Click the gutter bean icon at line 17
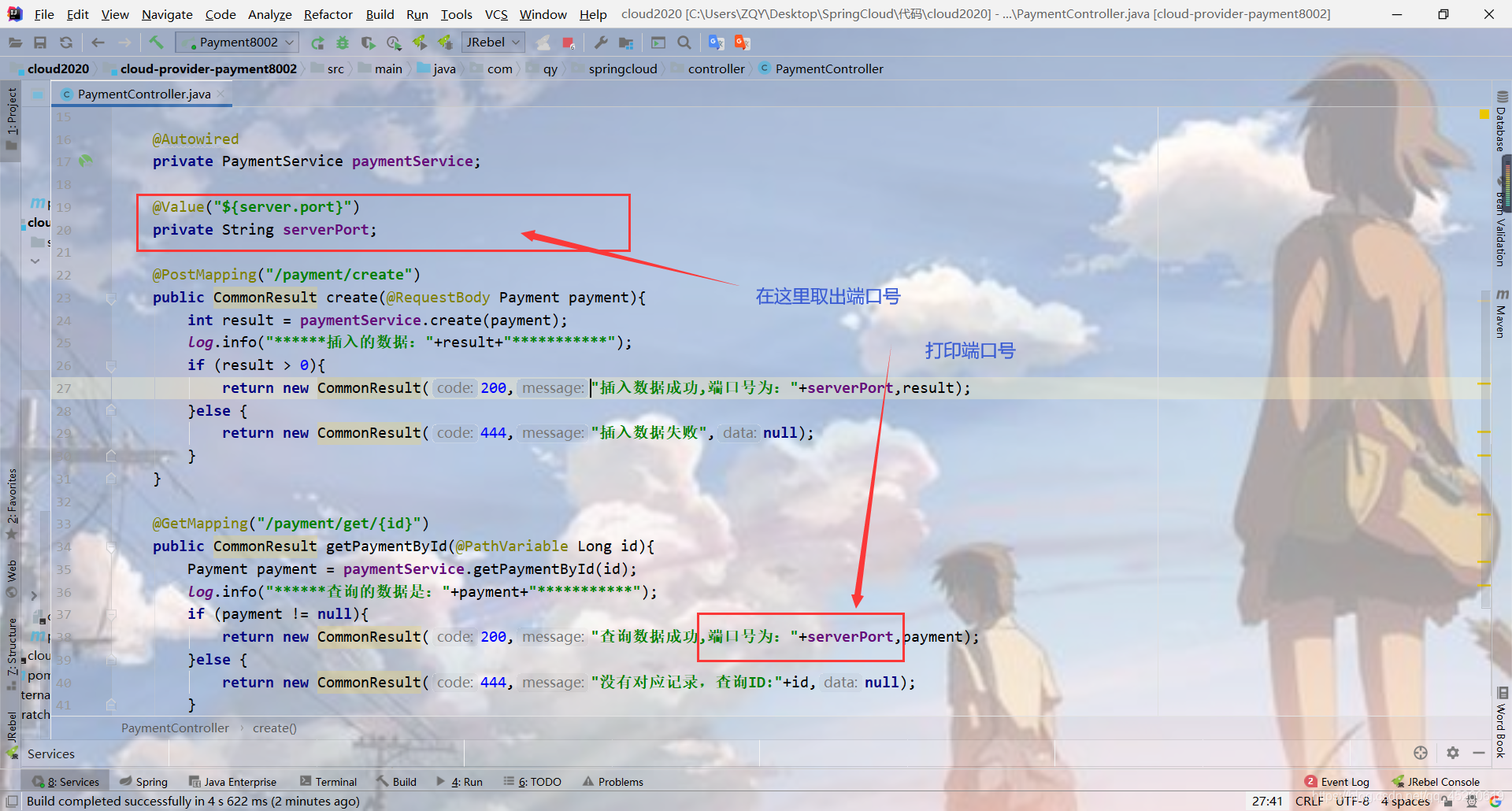Image resolution: width=1512 pixels, height=811 pixels. click(85, 161)
